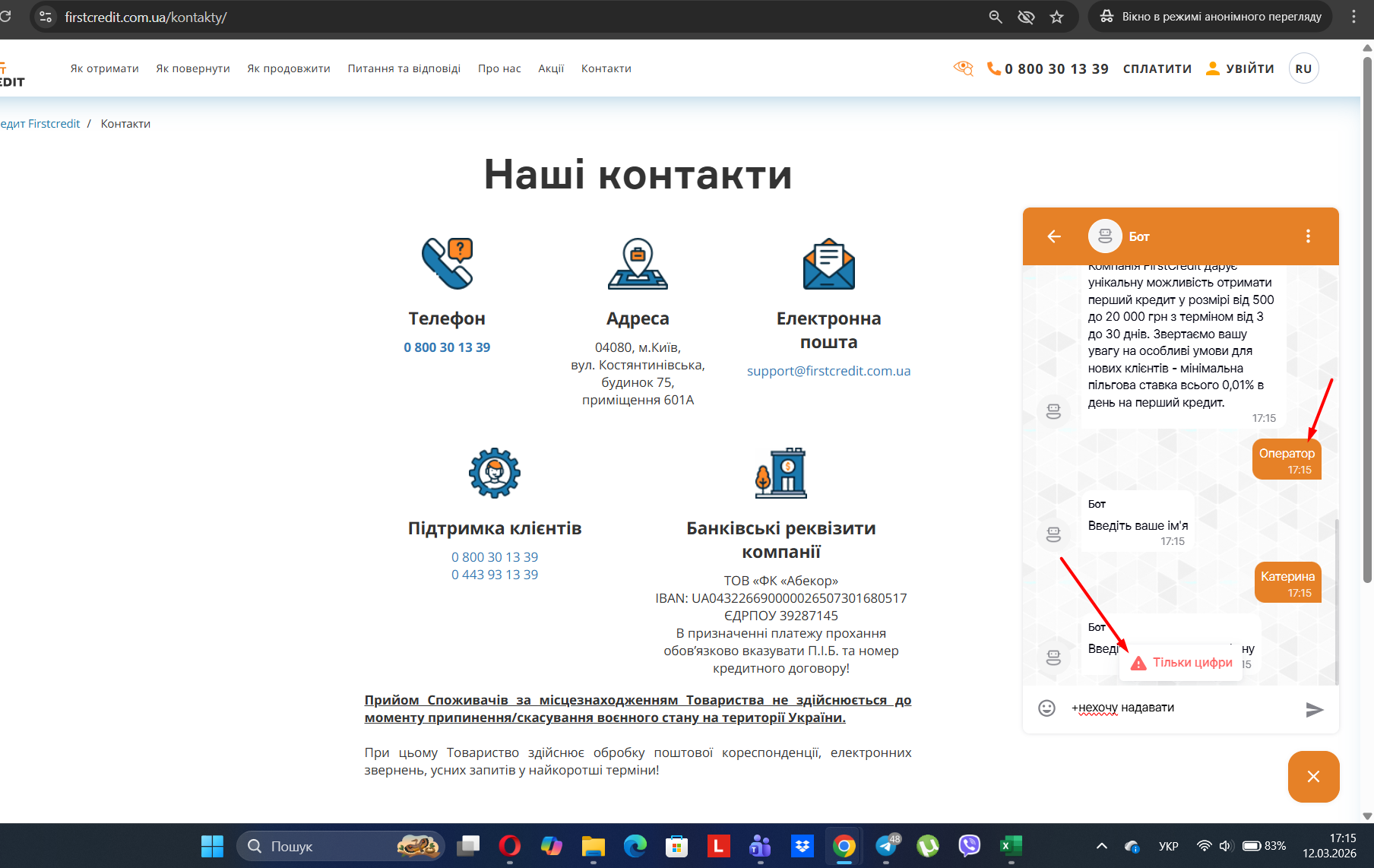Image resolution: width=1374 pixels, height=868 pixels.
Task: Click the Бот avatar in the chat header
Action: point(1105,236)
